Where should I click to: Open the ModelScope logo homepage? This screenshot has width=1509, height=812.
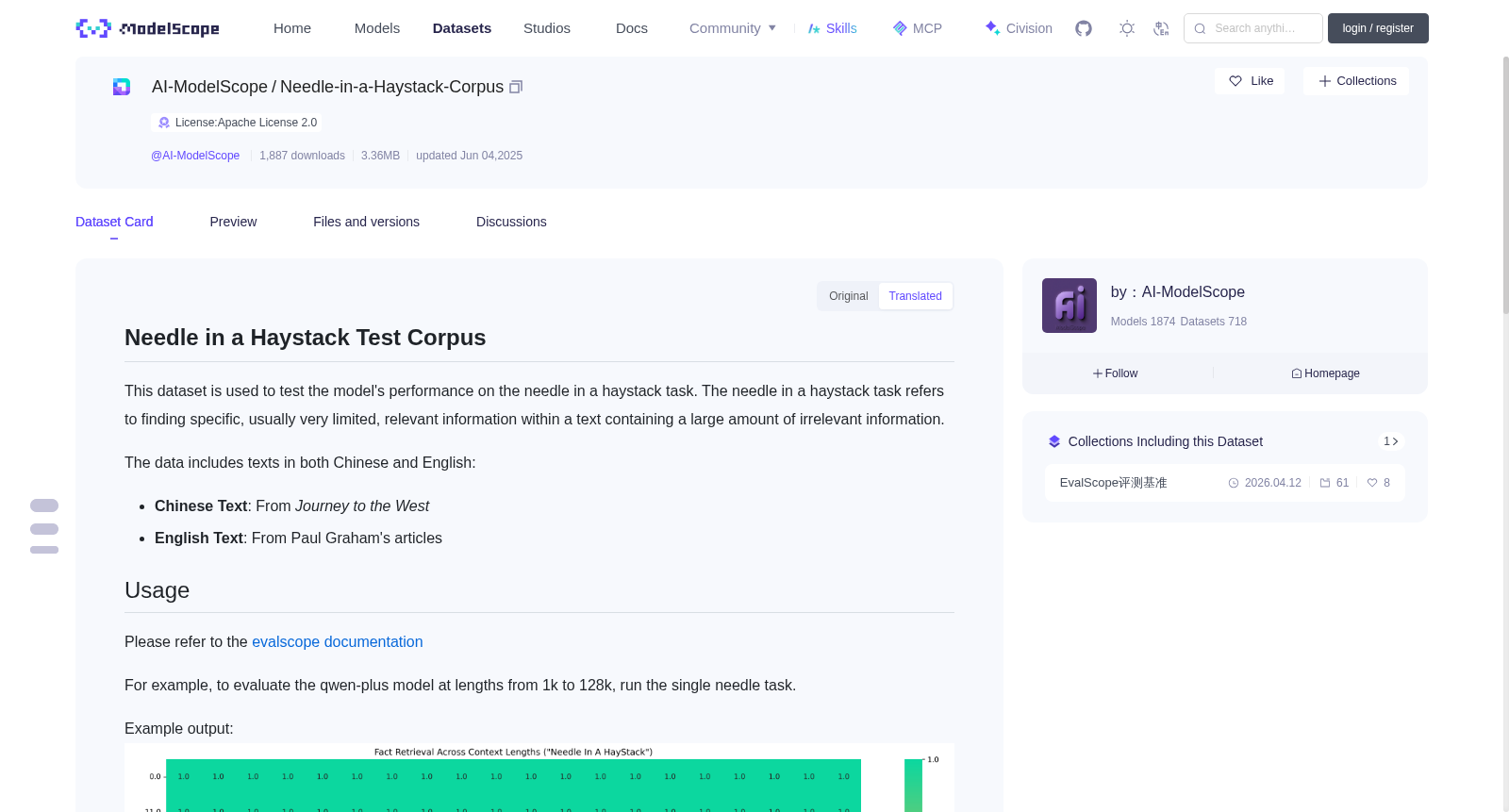pyautogui.click(x=147, y=28)
